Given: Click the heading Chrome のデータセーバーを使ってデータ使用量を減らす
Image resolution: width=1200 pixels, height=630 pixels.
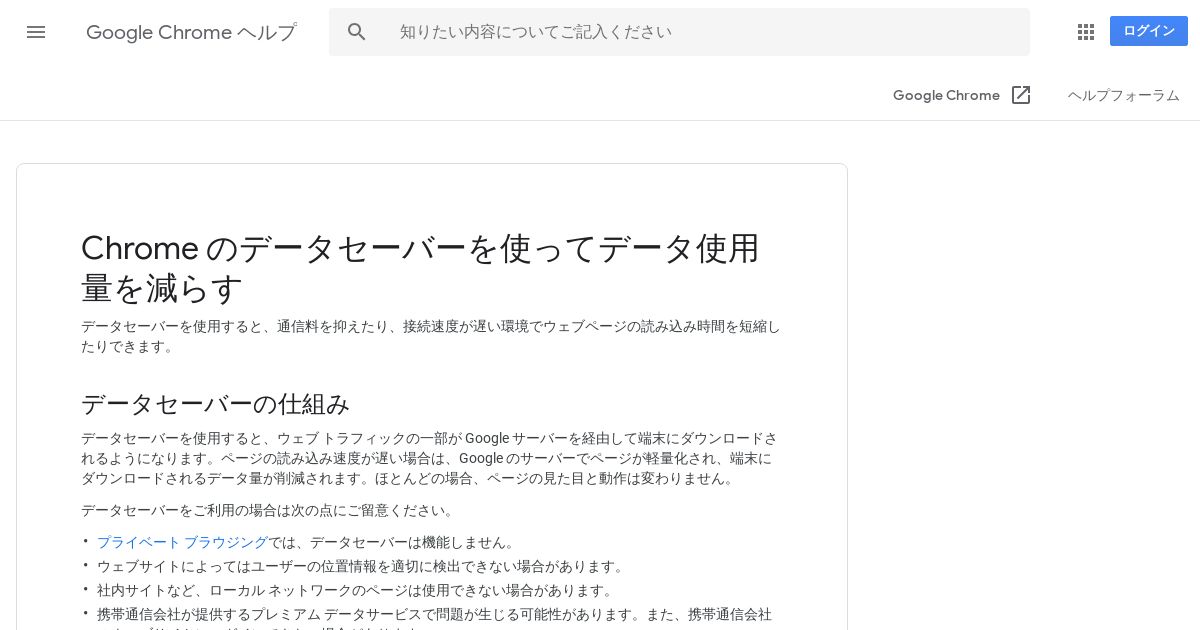Looking at the screenshot, I should click(421, 267).
